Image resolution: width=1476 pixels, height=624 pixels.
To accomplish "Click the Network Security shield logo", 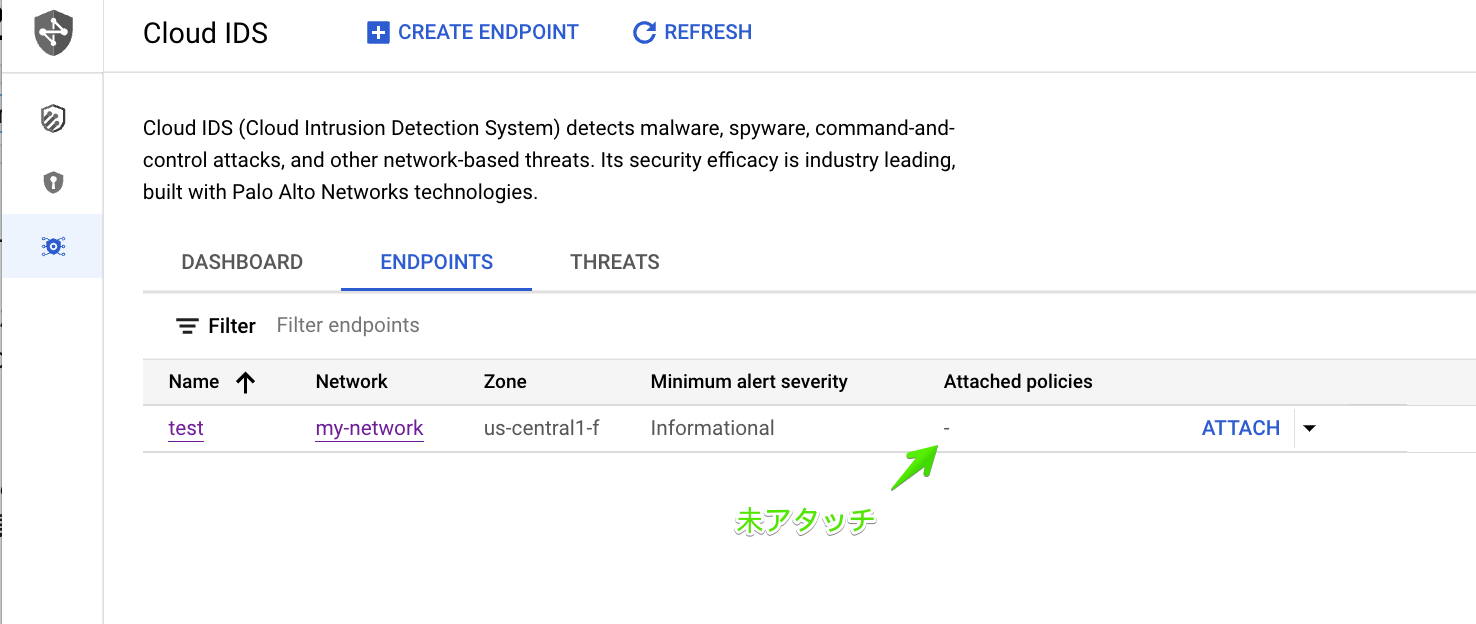I will (x=53, y=34).
